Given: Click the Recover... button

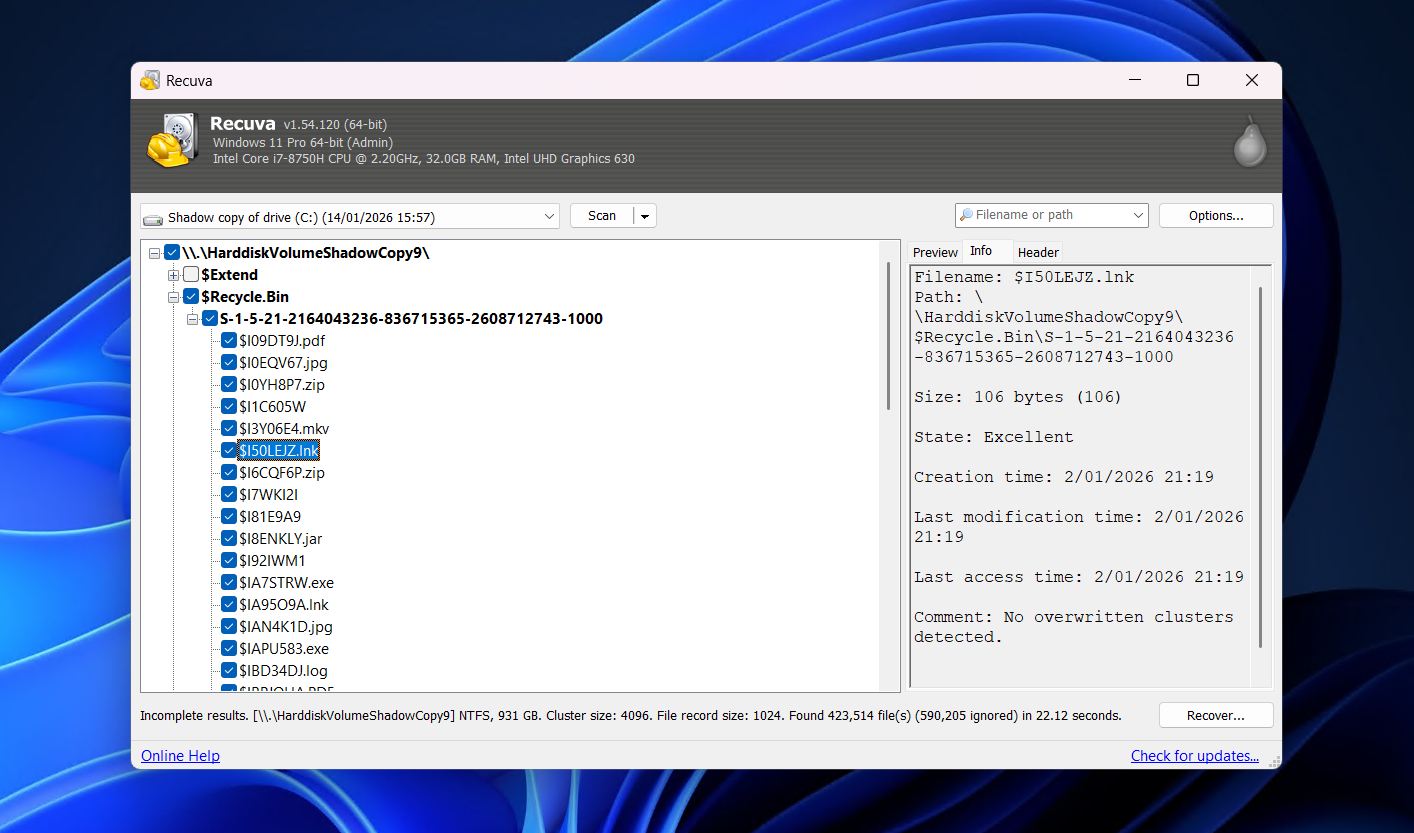Looking at the screenshot, I should (1215, 715).
